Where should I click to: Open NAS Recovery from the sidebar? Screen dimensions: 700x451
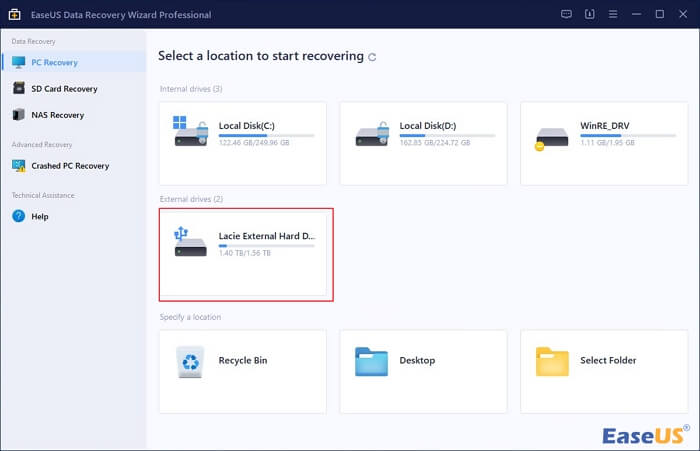point(57,115)
